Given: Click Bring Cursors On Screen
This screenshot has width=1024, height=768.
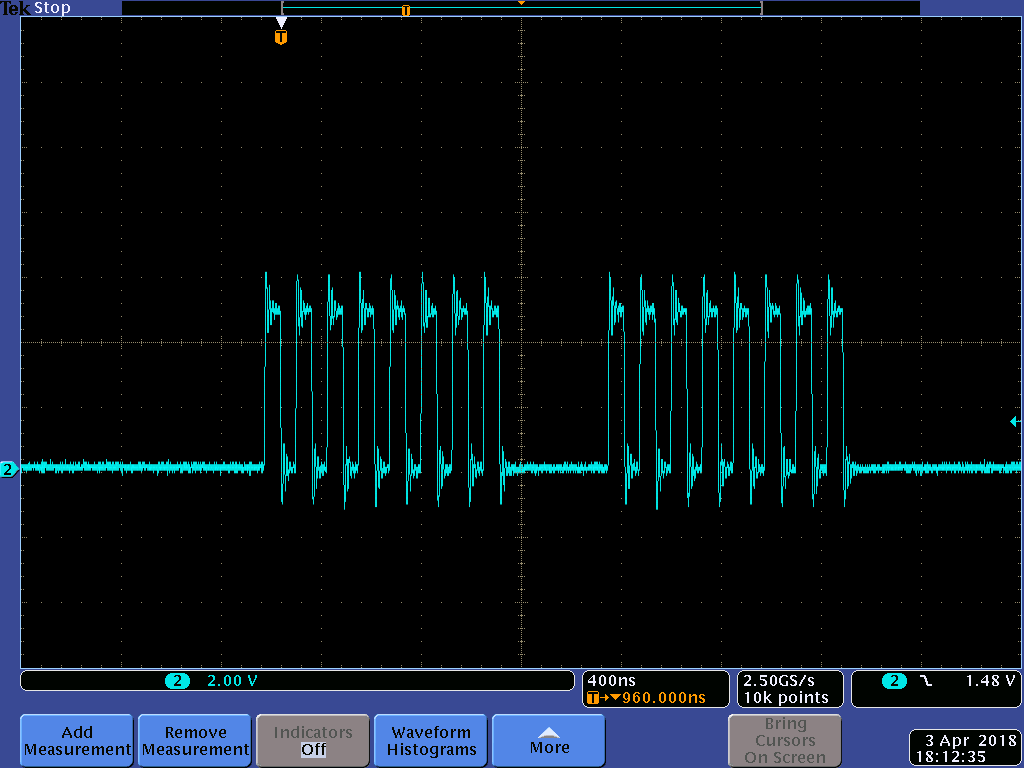Looking at the screenshot, I should click(x=784, y=740).
